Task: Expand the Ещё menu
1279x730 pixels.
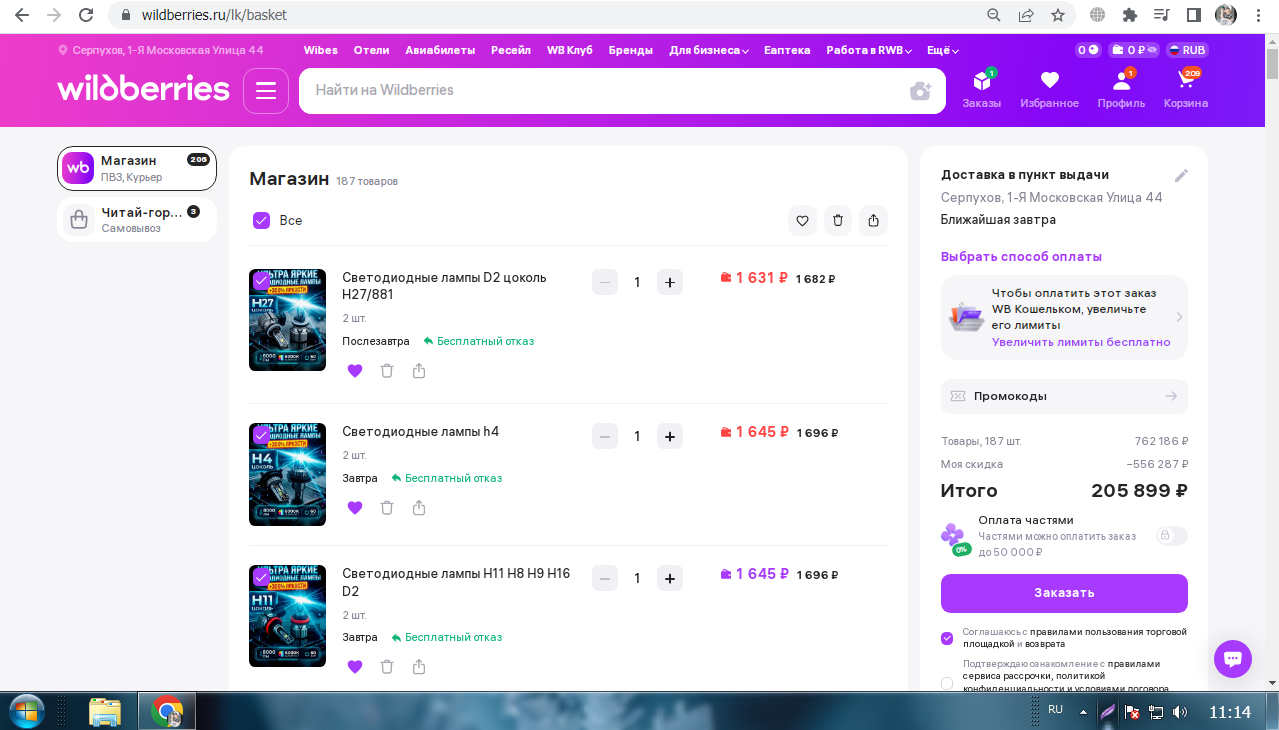Action: (943, 50)
